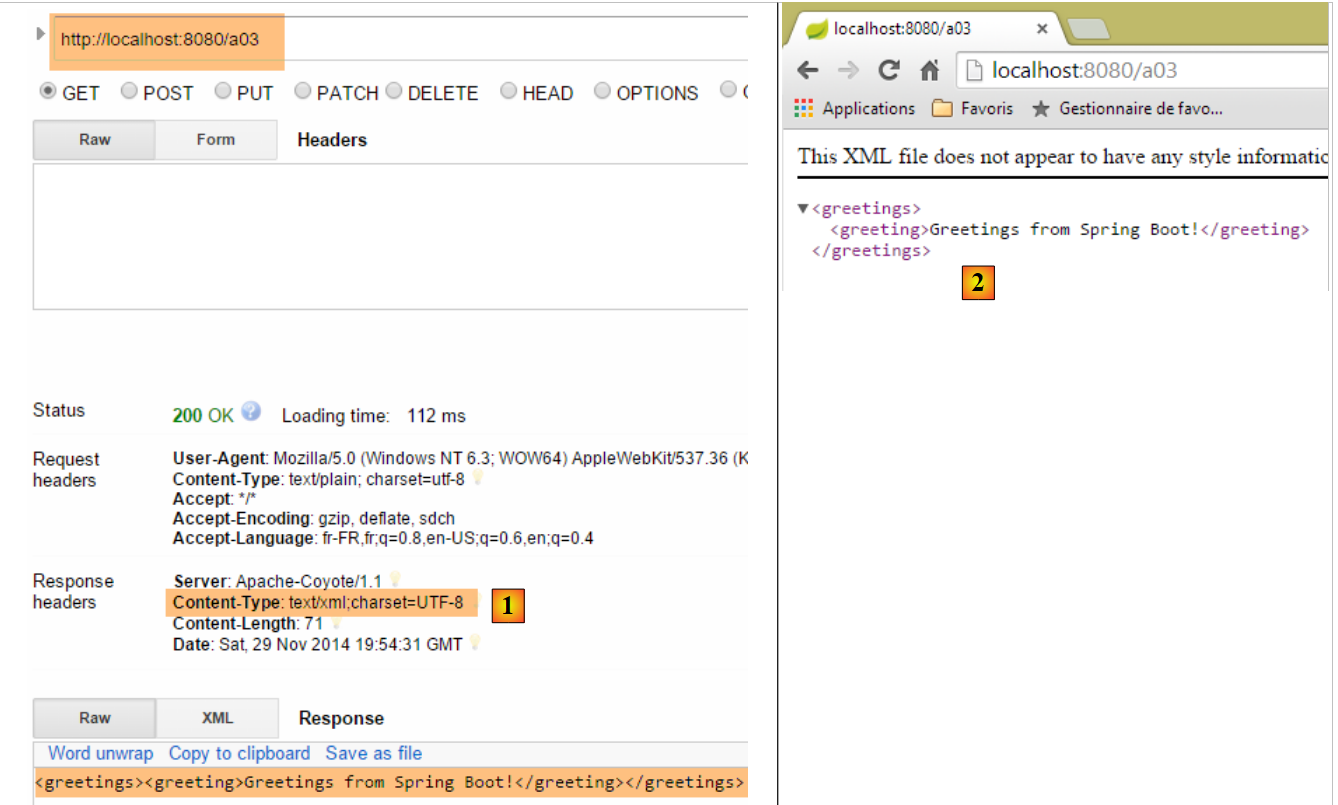The width and height of the screenshot is (1338, 805).
Task: Choose the DELETE method radio button
Action: point(394,92)
